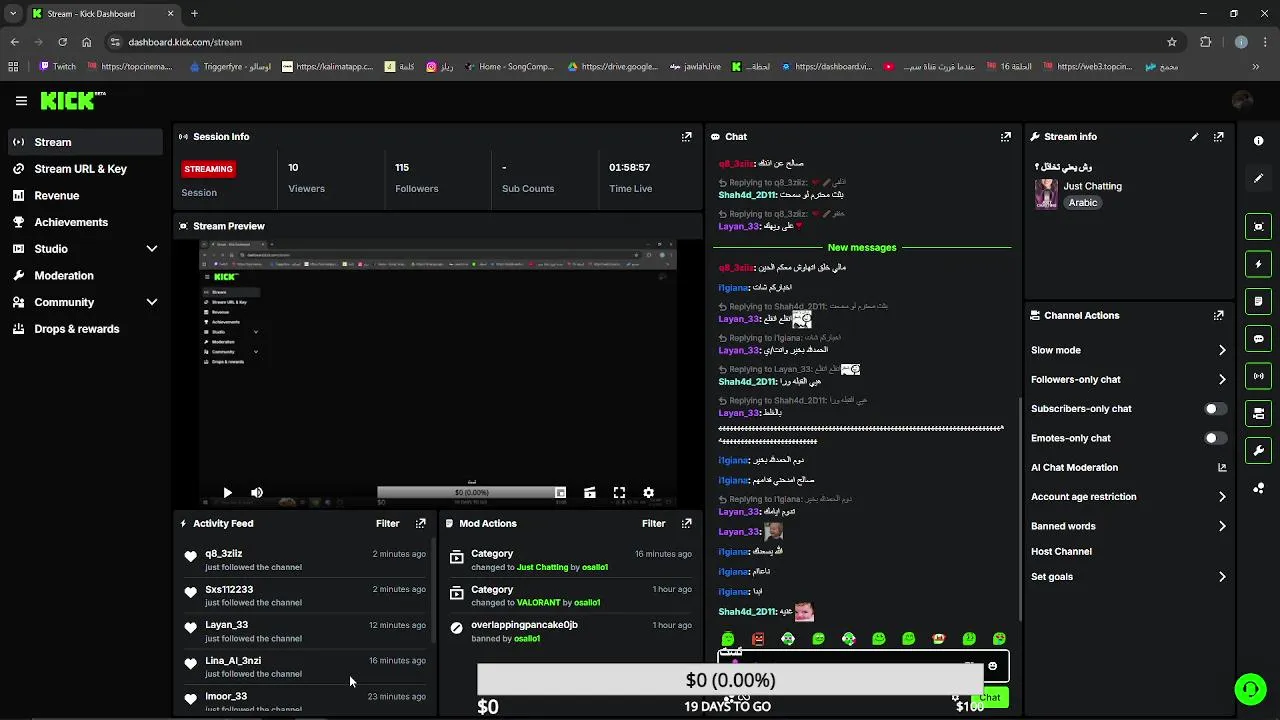
Task: Pop out the Chat panel
Action: pyautogui.click(x=1006, y=137)
